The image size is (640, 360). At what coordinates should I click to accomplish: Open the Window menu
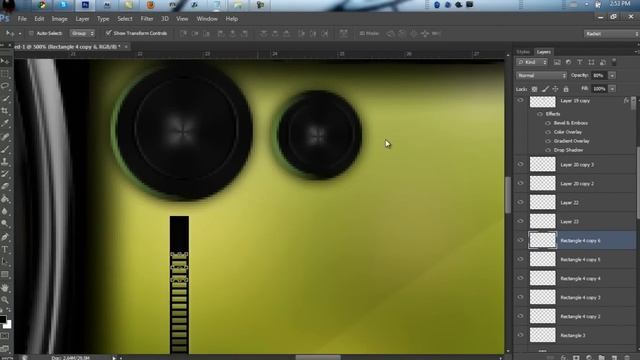(x=207, y=19)
